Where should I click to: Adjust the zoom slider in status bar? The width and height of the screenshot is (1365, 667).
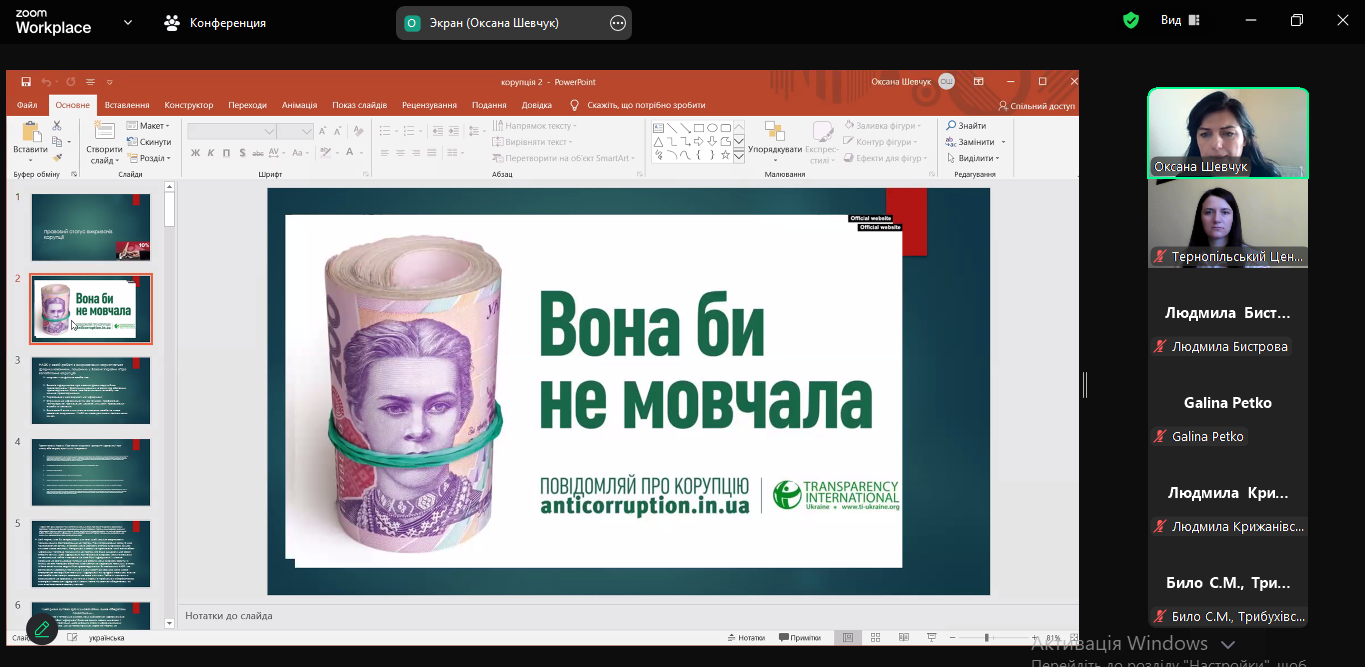(987, 638)
